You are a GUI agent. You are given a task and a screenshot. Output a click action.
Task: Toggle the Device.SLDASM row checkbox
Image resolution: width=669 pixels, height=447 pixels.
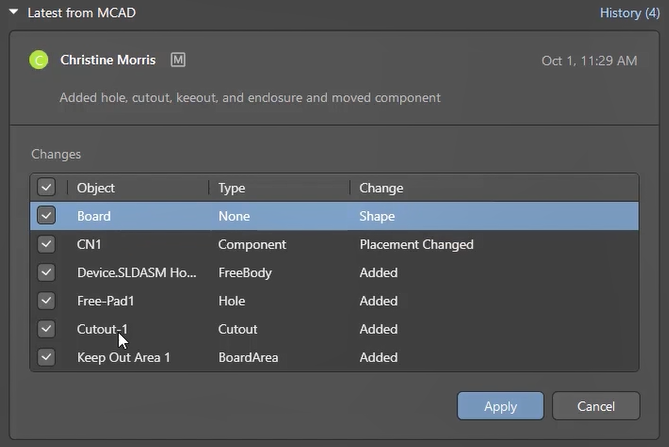tap(46, 272)
